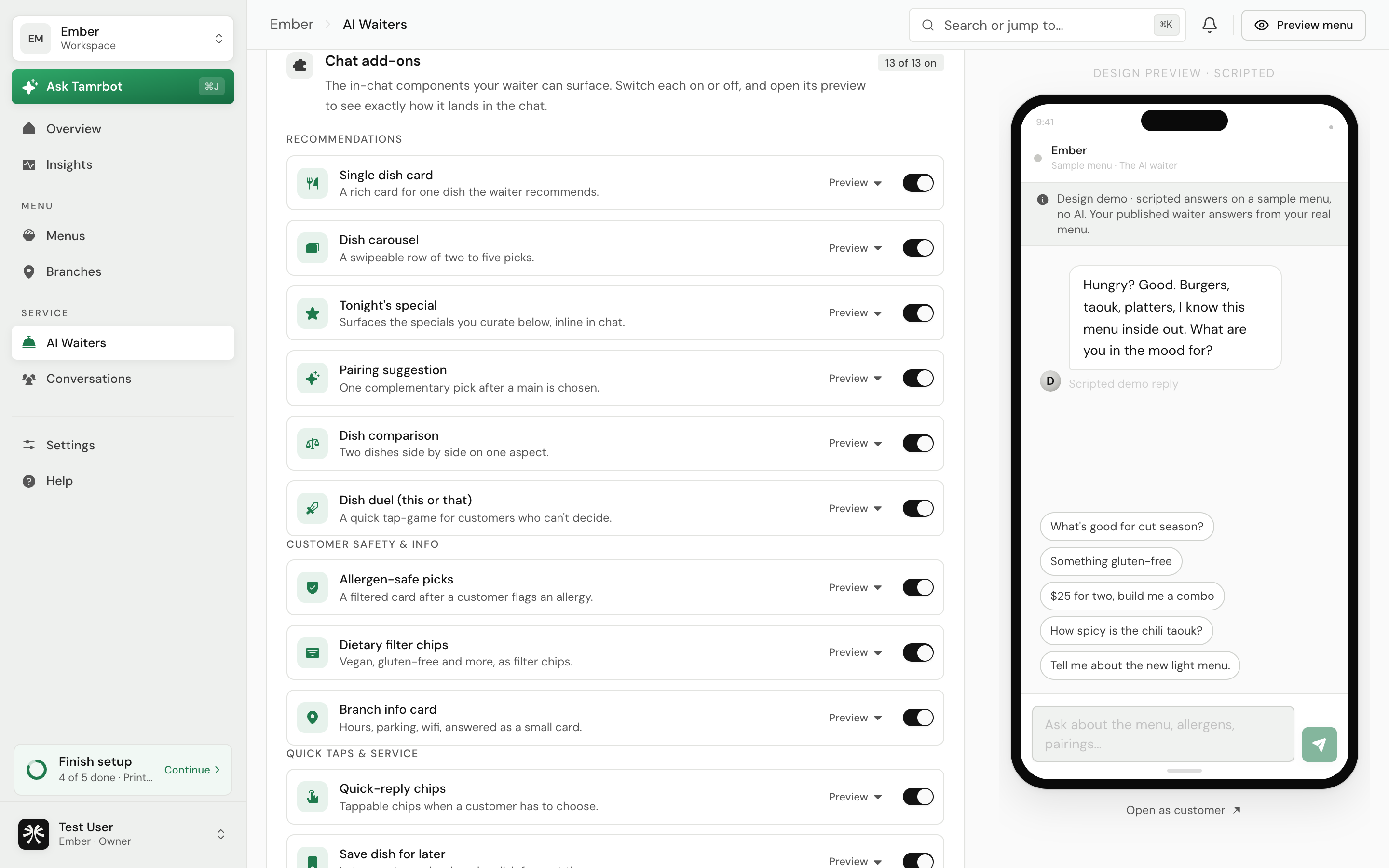Open Overview in the sidebar
This screenshot has width=1389, height=868.
123,129
